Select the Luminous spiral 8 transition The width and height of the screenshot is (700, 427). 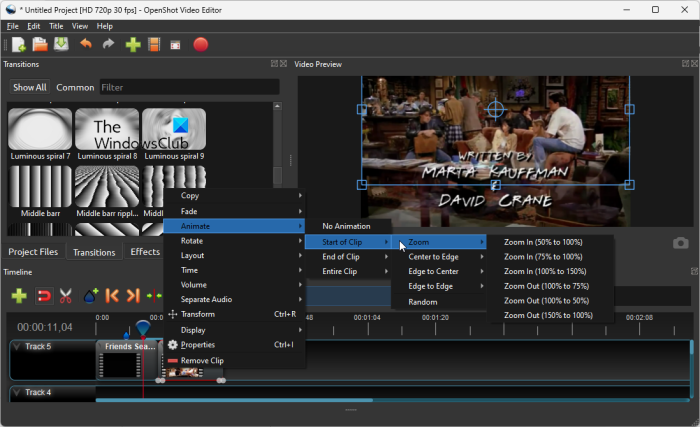pos(107,134)
